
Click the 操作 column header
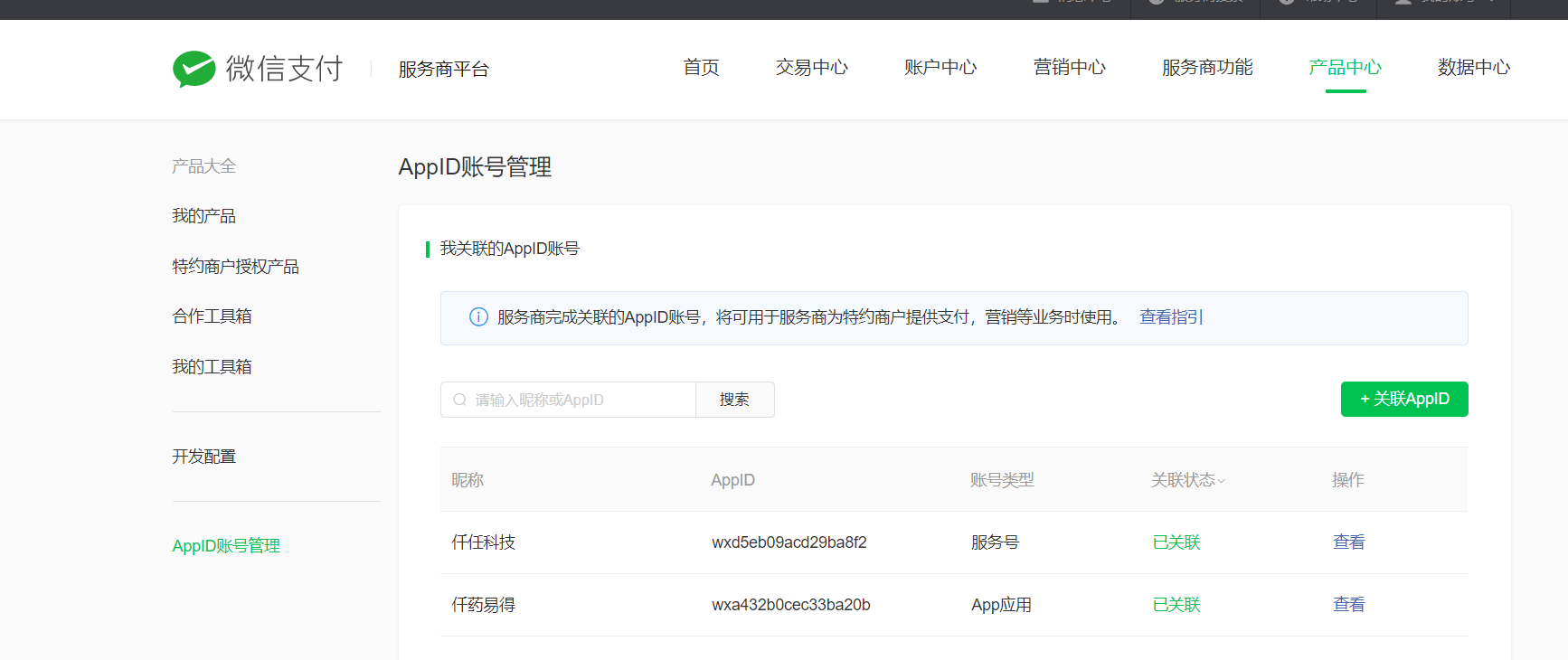1347,480
